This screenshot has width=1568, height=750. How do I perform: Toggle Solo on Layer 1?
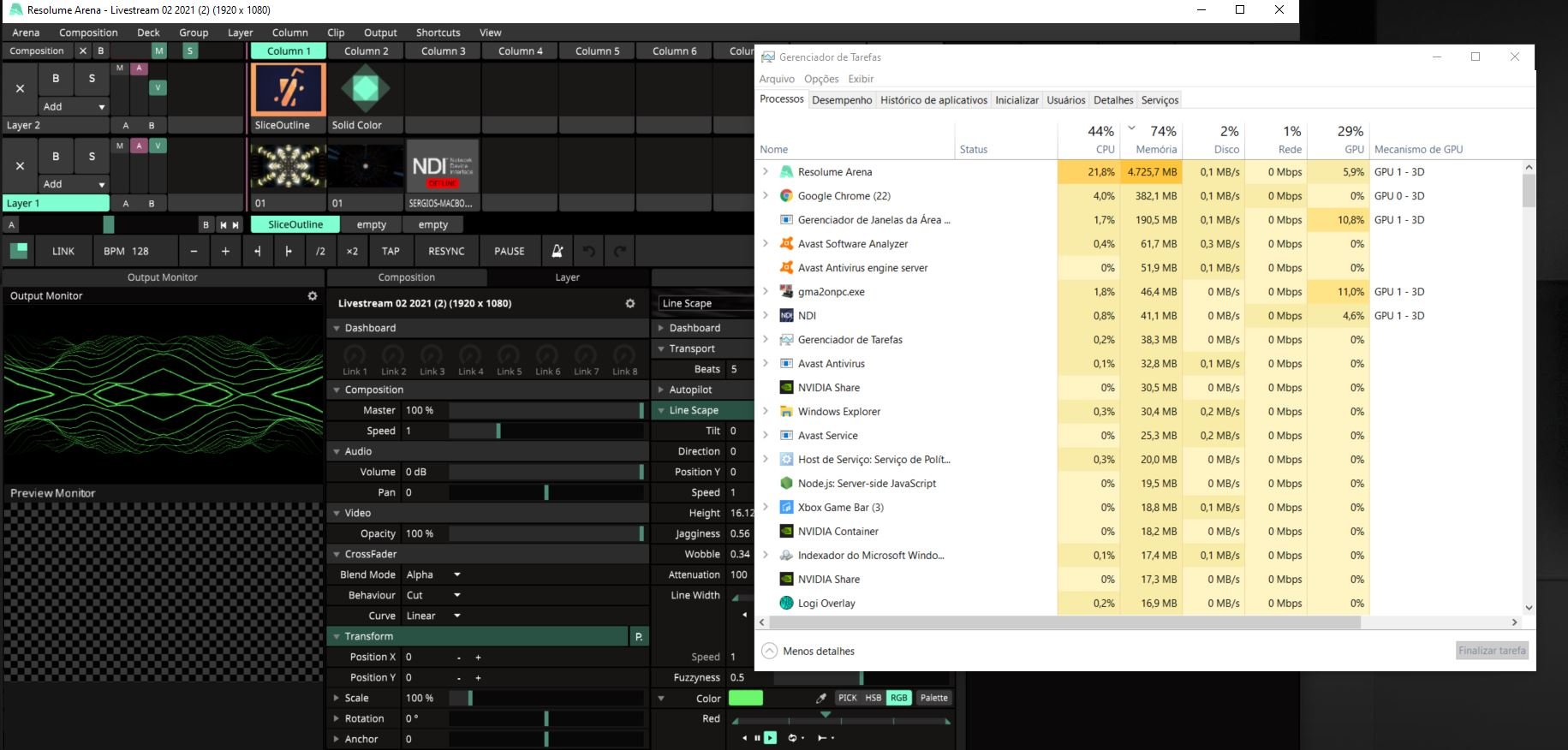(92, 157)
